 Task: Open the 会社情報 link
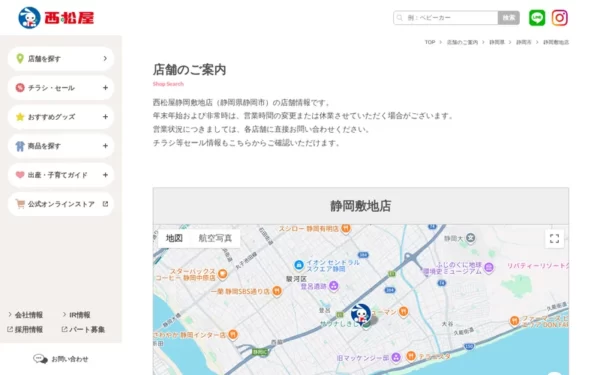coord(29,315)
